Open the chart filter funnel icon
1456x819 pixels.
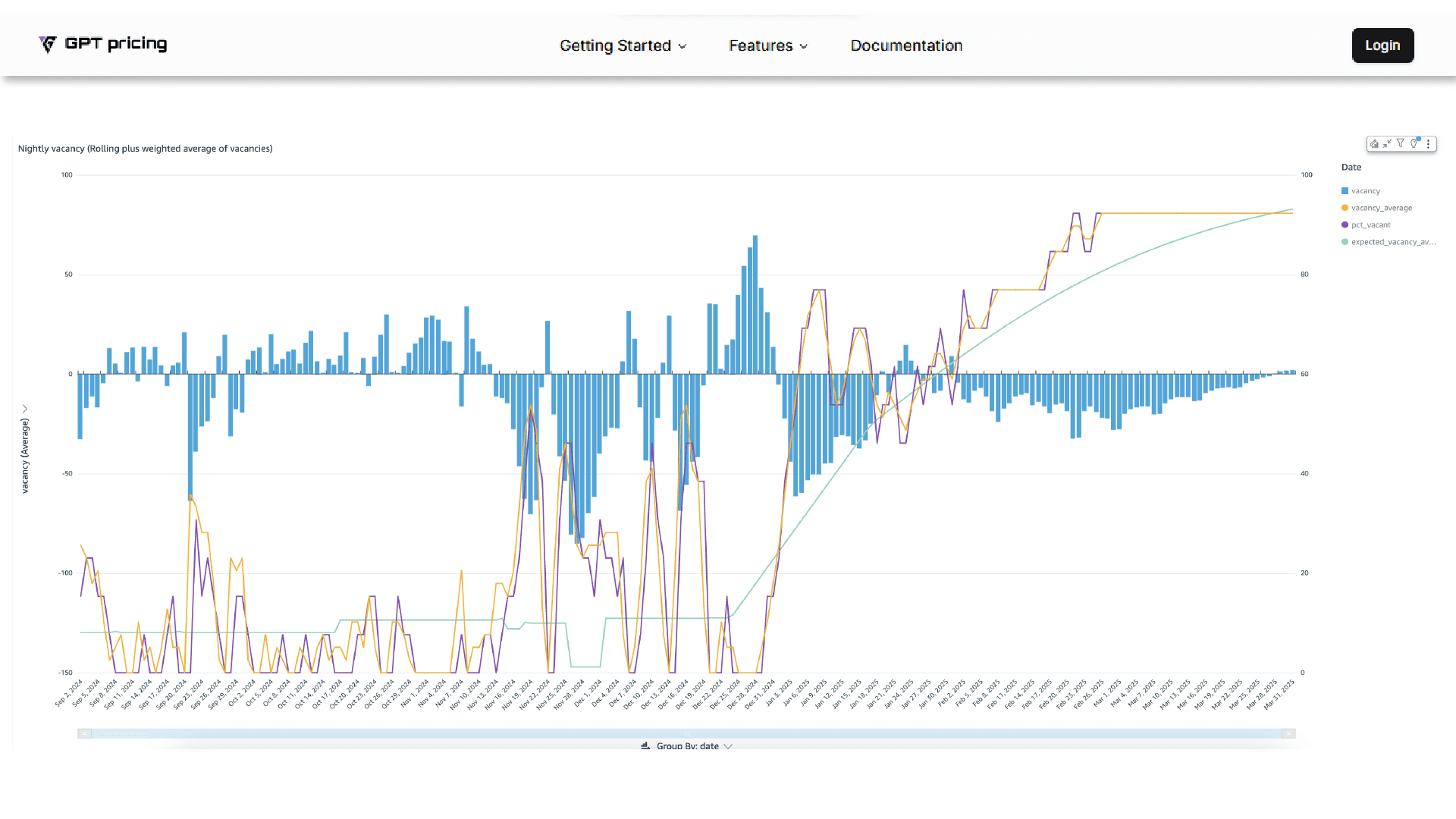[1401, 143]
